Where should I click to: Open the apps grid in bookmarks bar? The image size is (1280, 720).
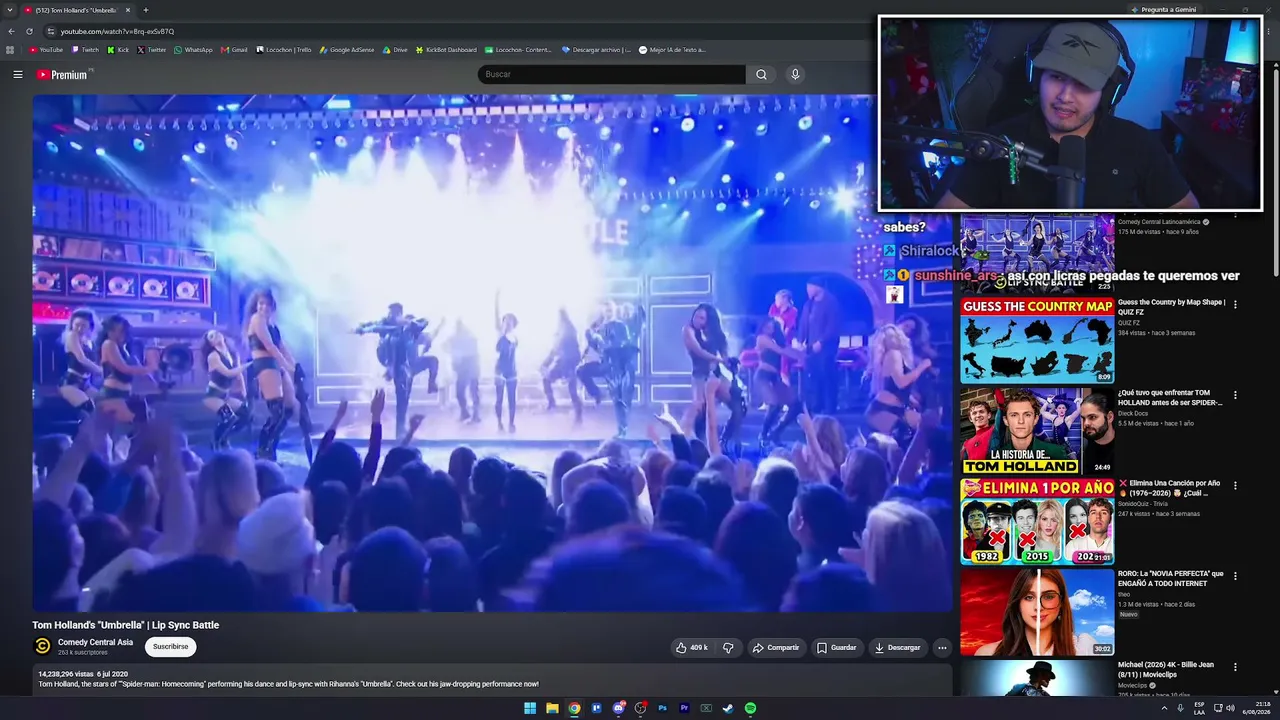10,49
